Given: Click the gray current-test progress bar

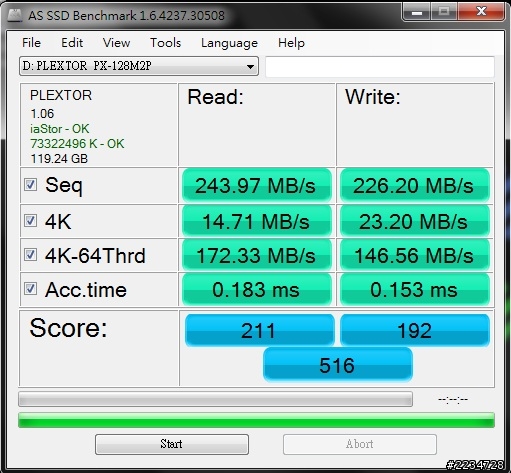Looking at the screenshot, I should 215,399.
